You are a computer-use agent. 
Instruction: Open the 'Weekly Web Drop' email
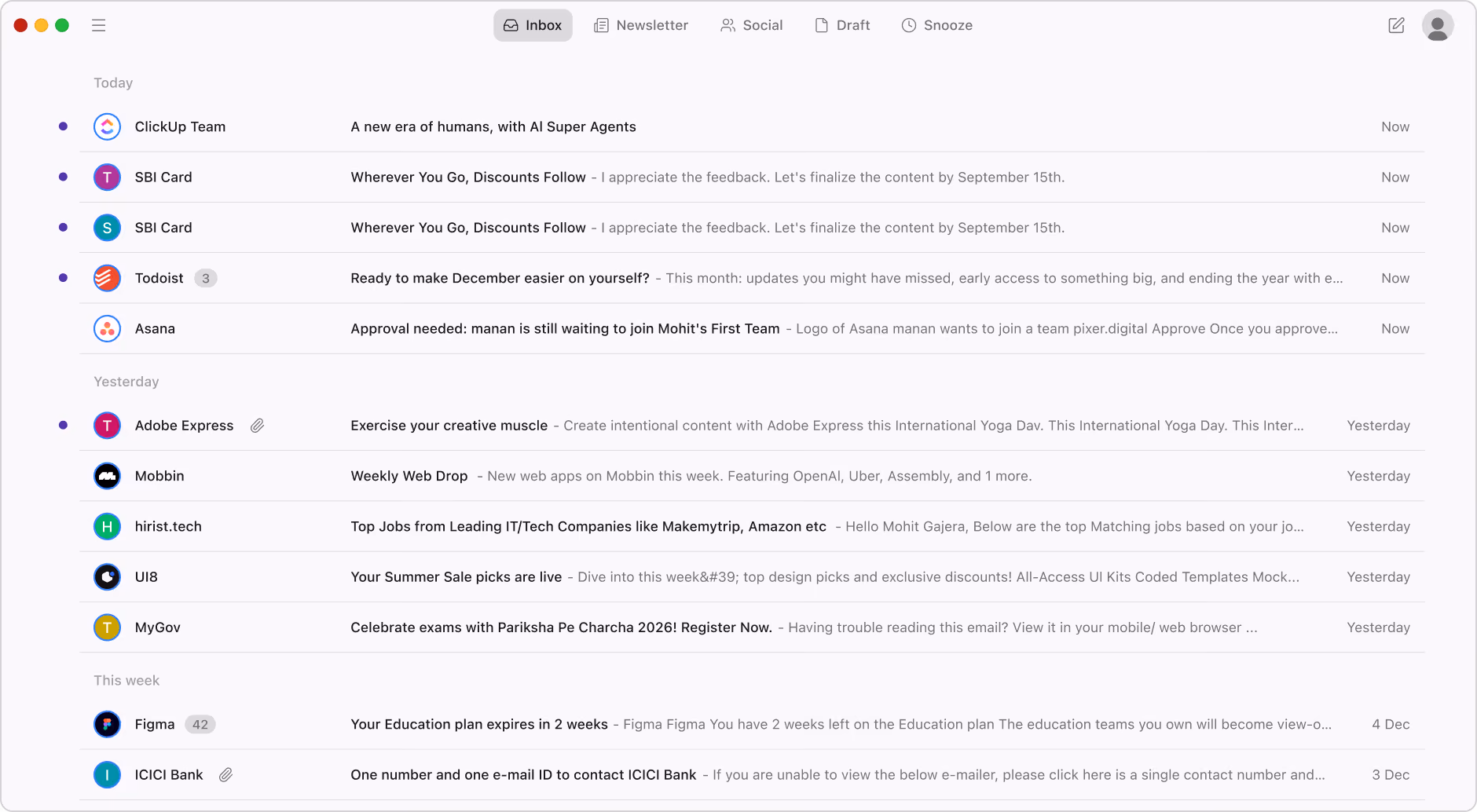(409, 476)
